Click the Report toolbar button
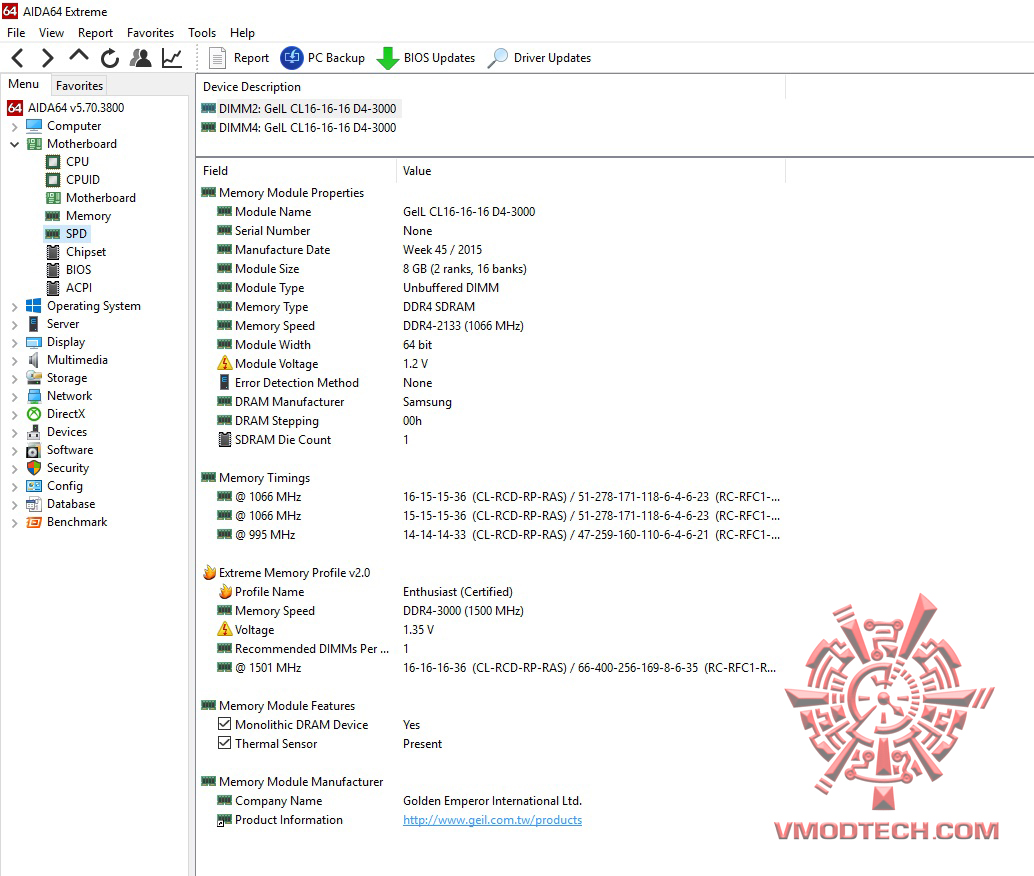The height and width of the screenshot is (876, 1034). (x=239, y=58)
